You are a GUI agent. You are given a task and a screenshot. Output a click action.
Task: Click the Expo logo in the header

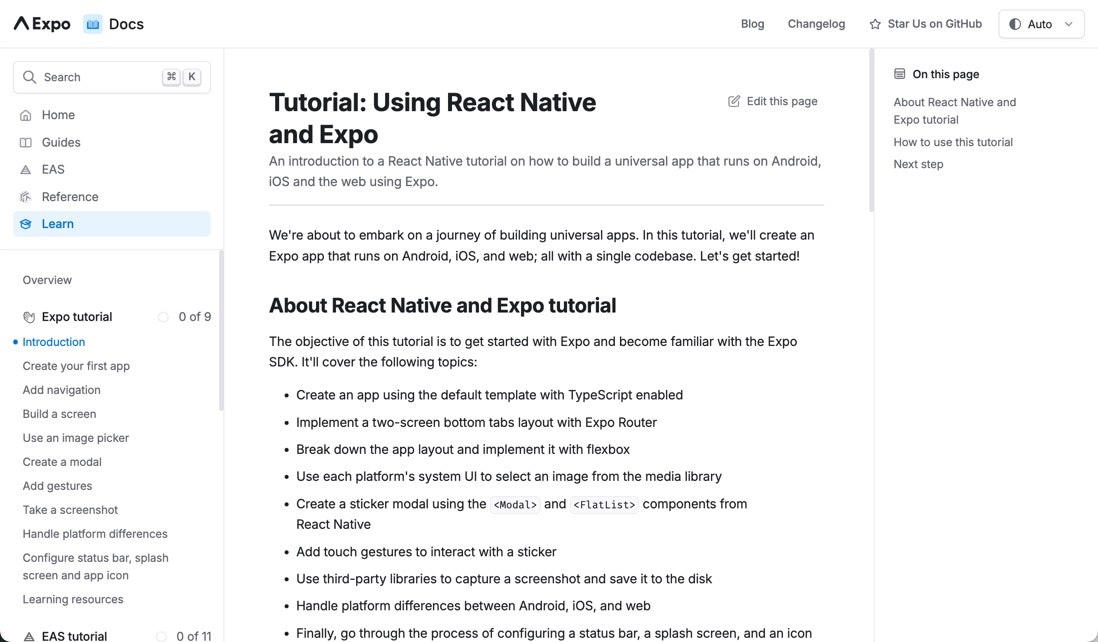[x=42, y=24]
